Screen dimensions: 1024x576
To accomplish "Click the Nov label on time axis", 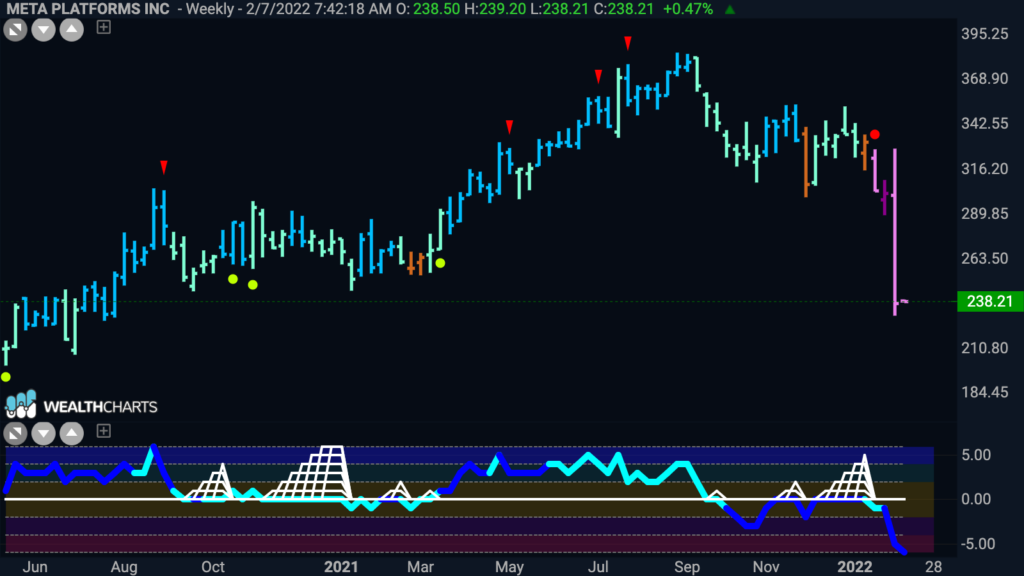I will 765,567.
